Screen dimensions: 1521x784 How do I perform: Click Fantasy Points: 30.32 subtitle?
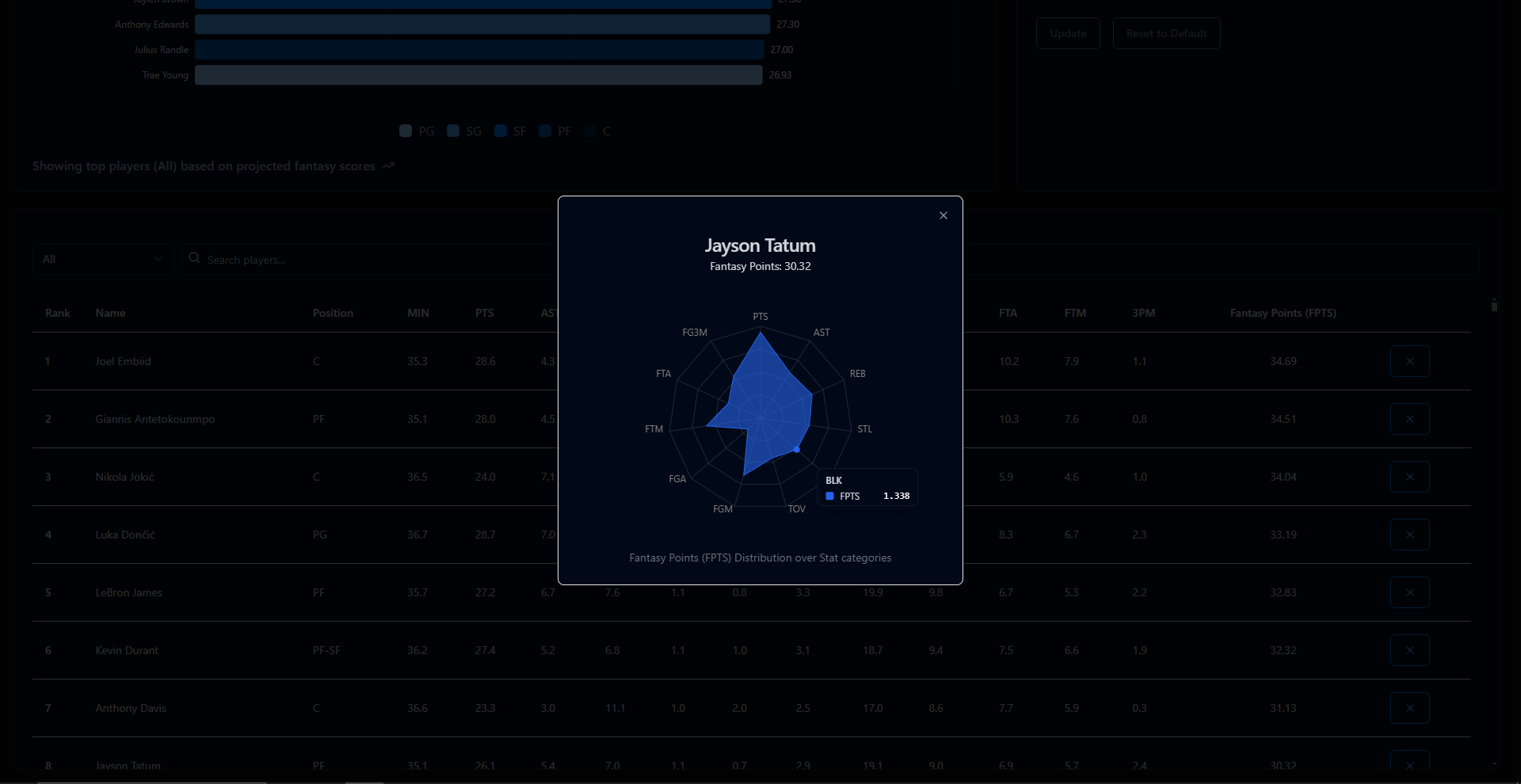pos(760,267)
